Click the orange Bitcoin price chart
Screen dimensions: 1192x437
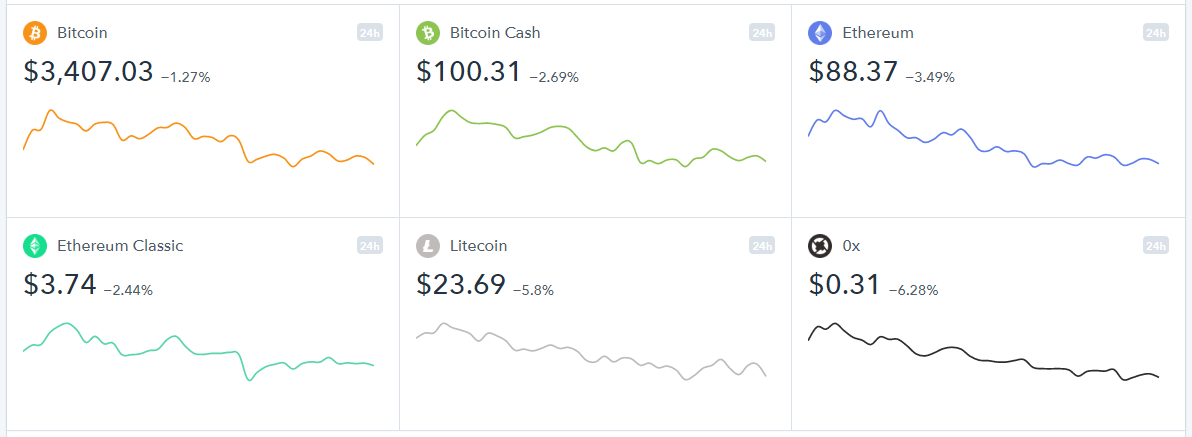(198, 138)
